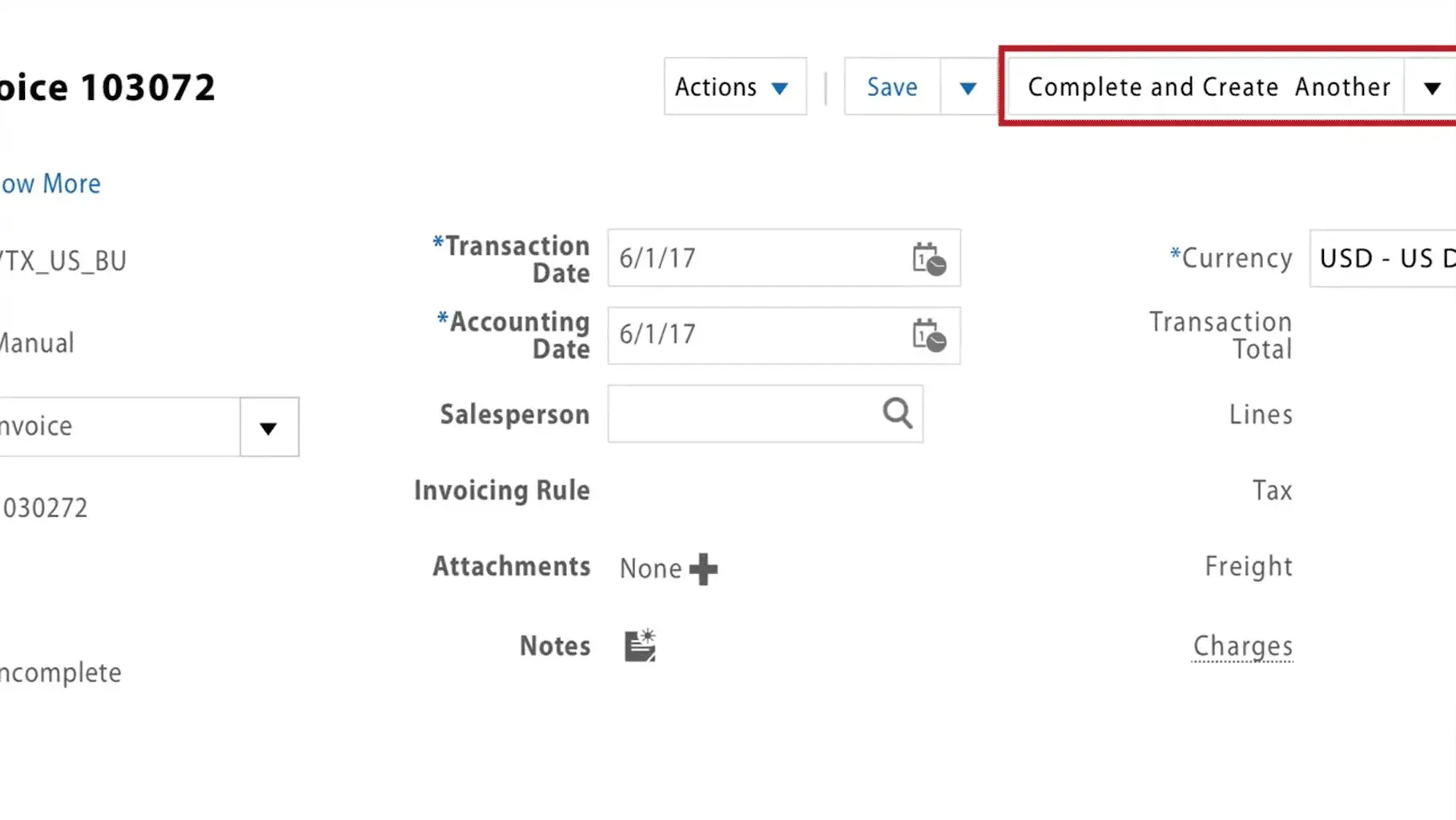1456x820 pixels.
Task: Open the Invoice class dropdown arrow
Action: (x=269, y=427)
